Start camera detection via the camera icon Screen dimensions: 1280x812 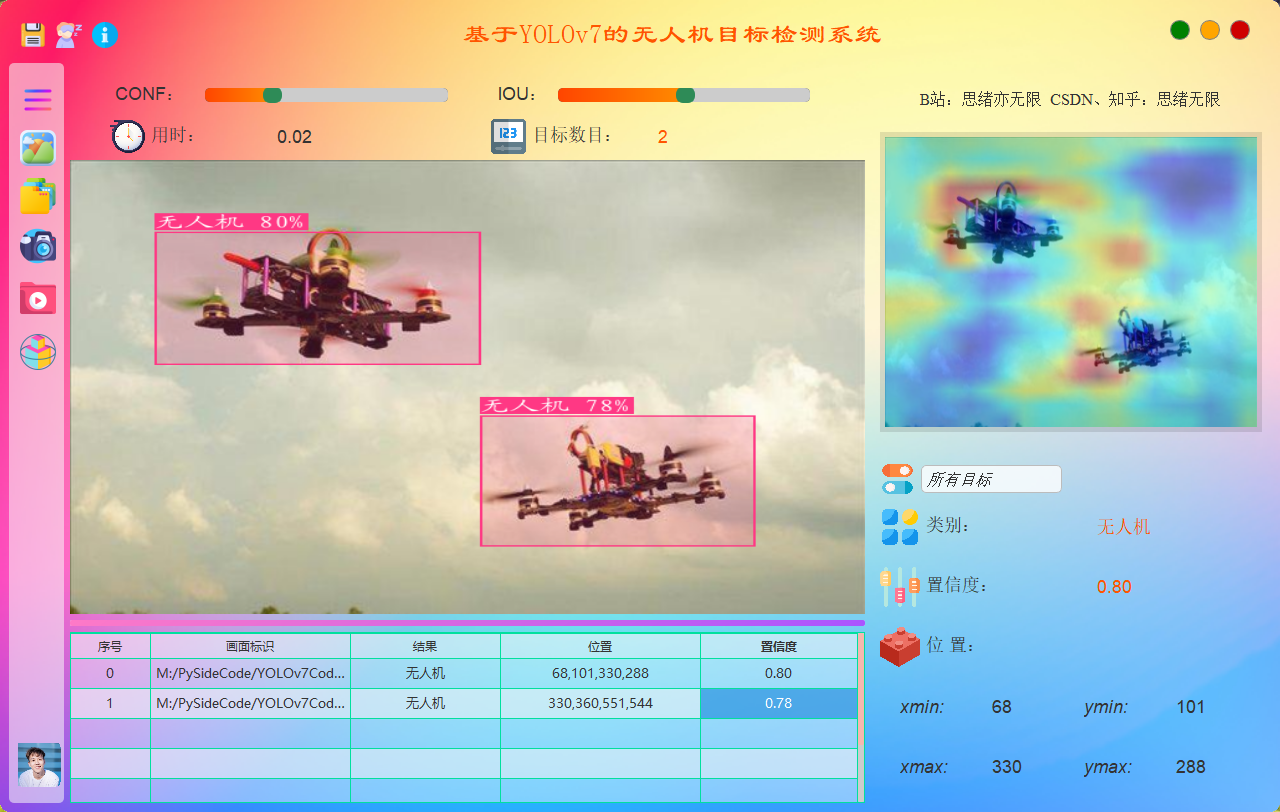(38, 246)
